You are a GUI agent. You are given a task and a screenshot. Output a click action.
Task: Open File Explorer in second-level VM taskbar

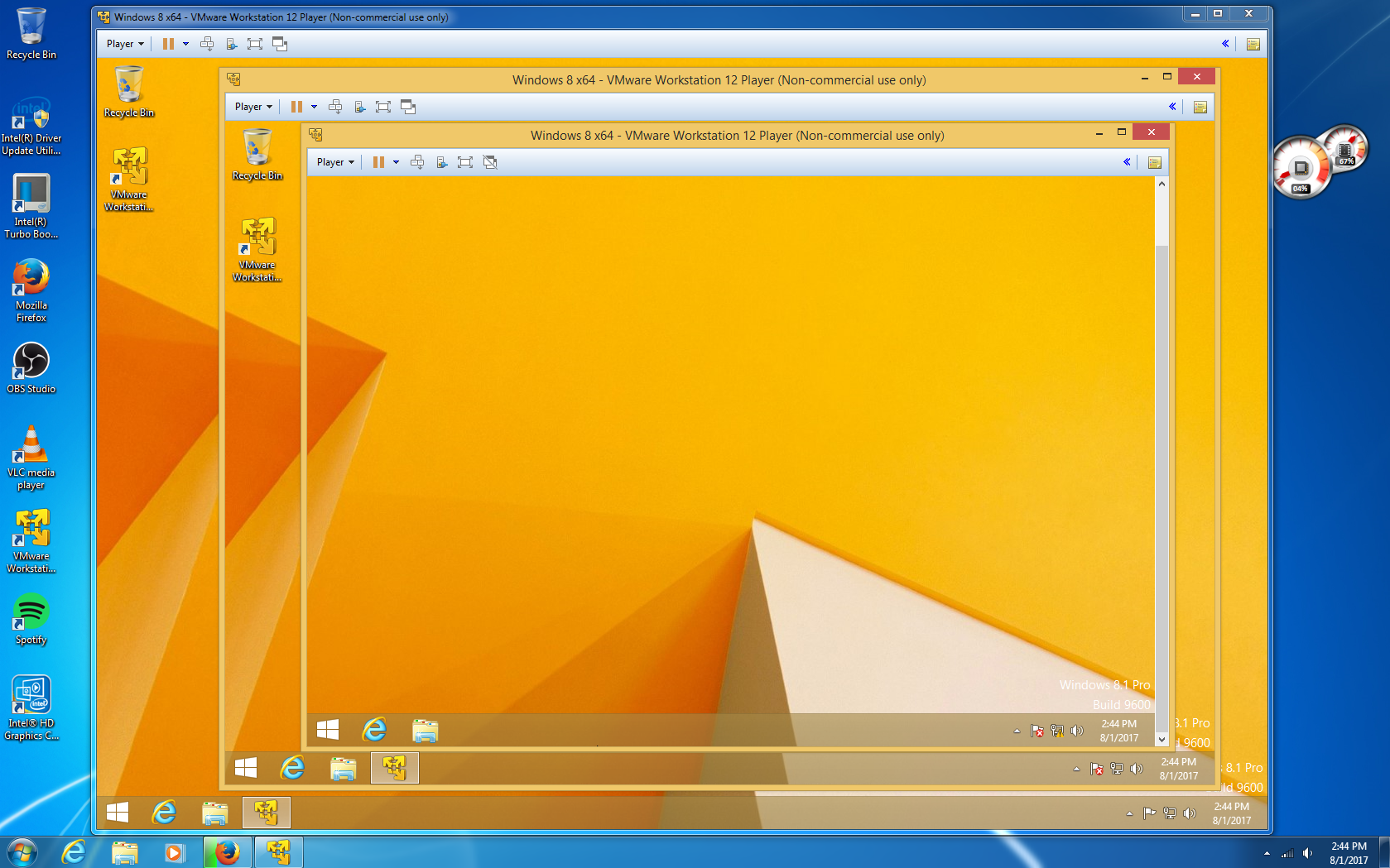click(x=343, y=768)
